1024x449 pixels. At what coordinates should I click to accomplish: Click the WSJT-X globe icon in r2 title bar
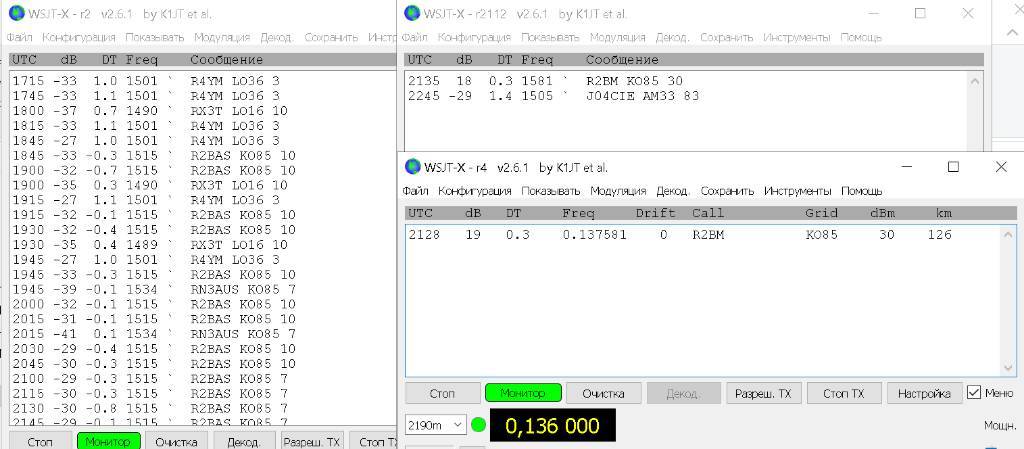[17, 13]
